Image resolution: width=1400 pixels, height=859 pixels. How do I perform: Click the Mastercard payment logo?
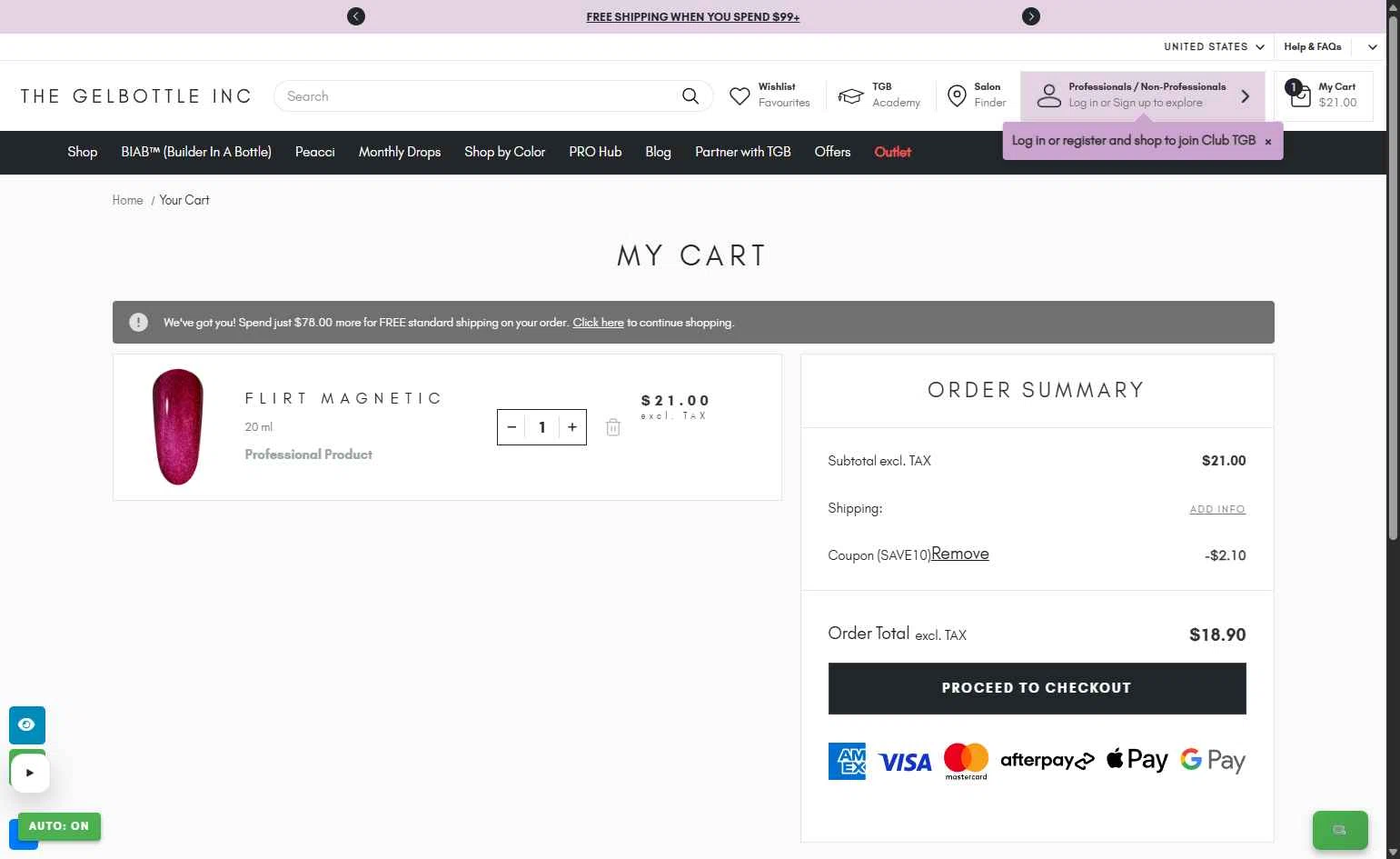point(966,761)
